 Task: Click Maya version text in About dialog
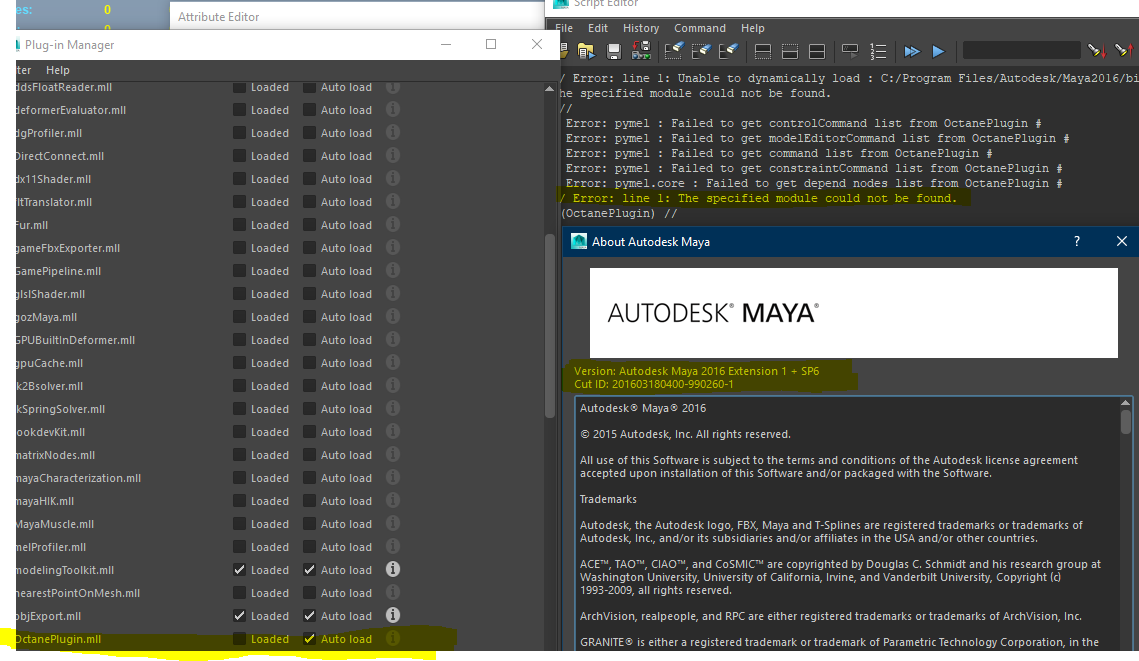tap(696, 371)
